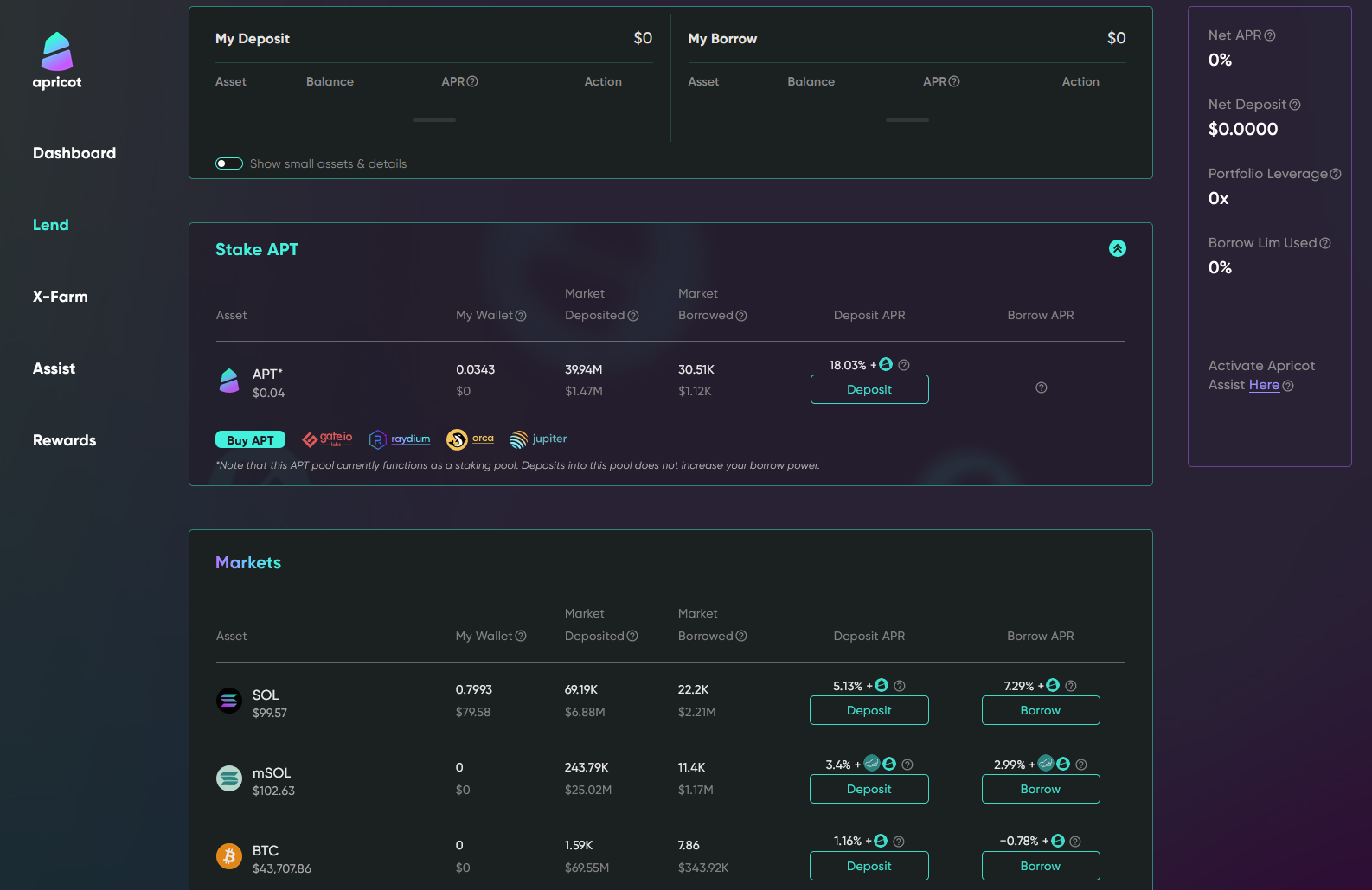Deposit SOL in Markets

pyautogui.click(x=869, y=710)
